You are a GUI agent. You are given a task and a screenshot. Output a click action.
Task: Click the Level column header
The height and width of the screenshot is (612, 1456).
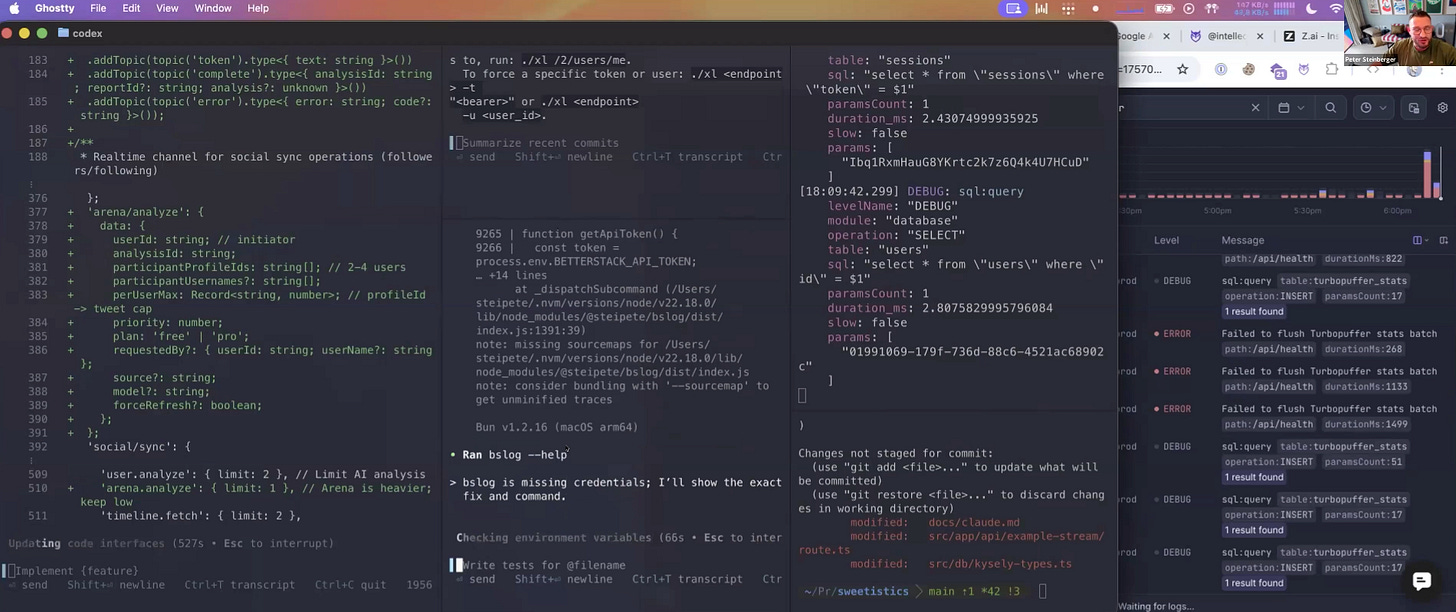pos(1166,240)
